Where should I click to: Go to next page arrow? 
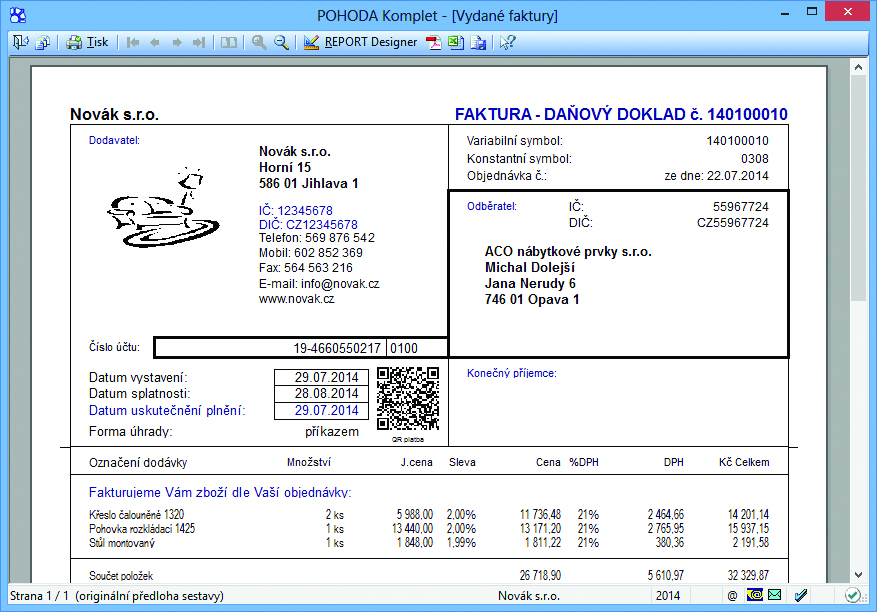(177, 42)
